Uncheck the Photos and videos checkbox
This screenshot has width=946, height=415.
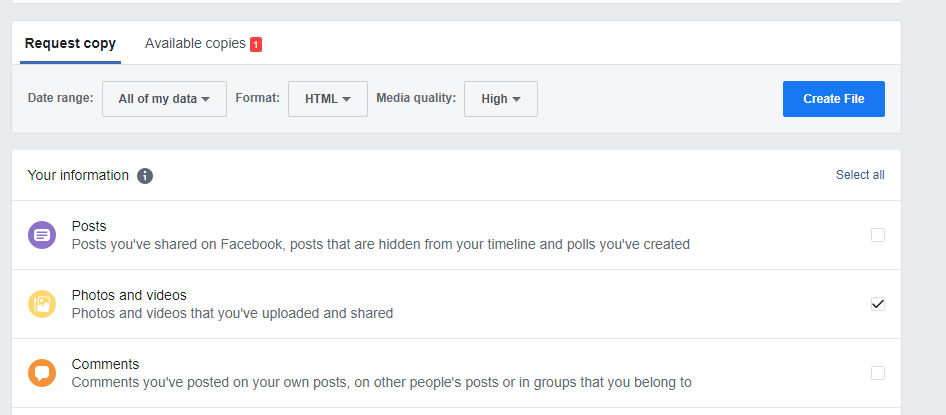pyautogui.click(x=878, y=304)
